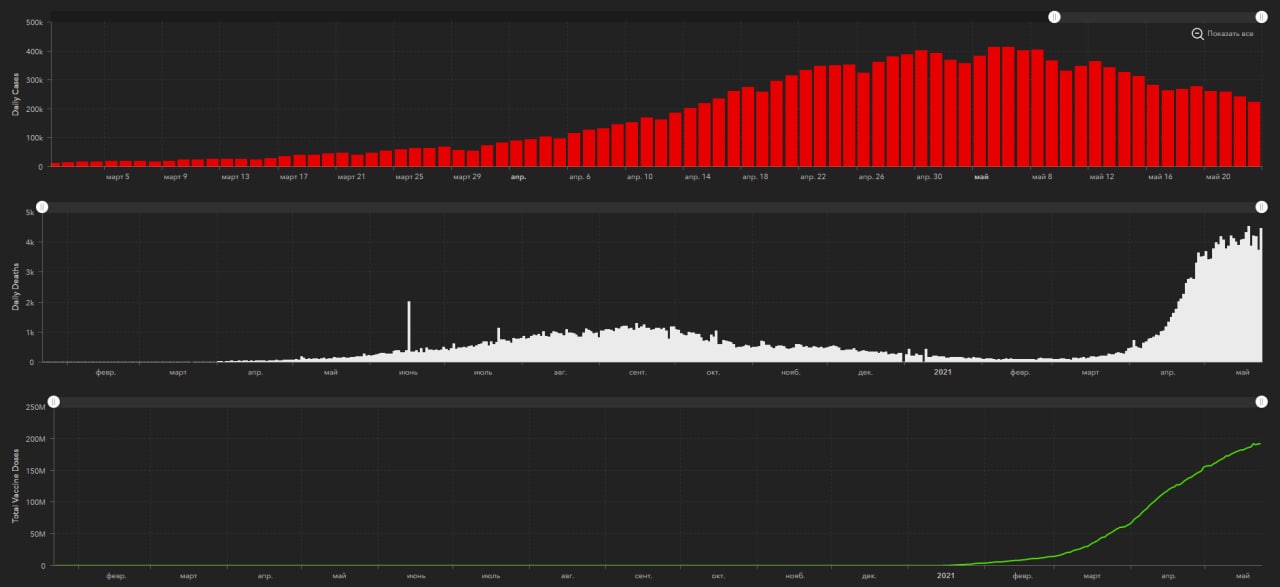Click the '2k' y-axis value
This screenshot has height=587, width=1280.
tap(31, 303)
